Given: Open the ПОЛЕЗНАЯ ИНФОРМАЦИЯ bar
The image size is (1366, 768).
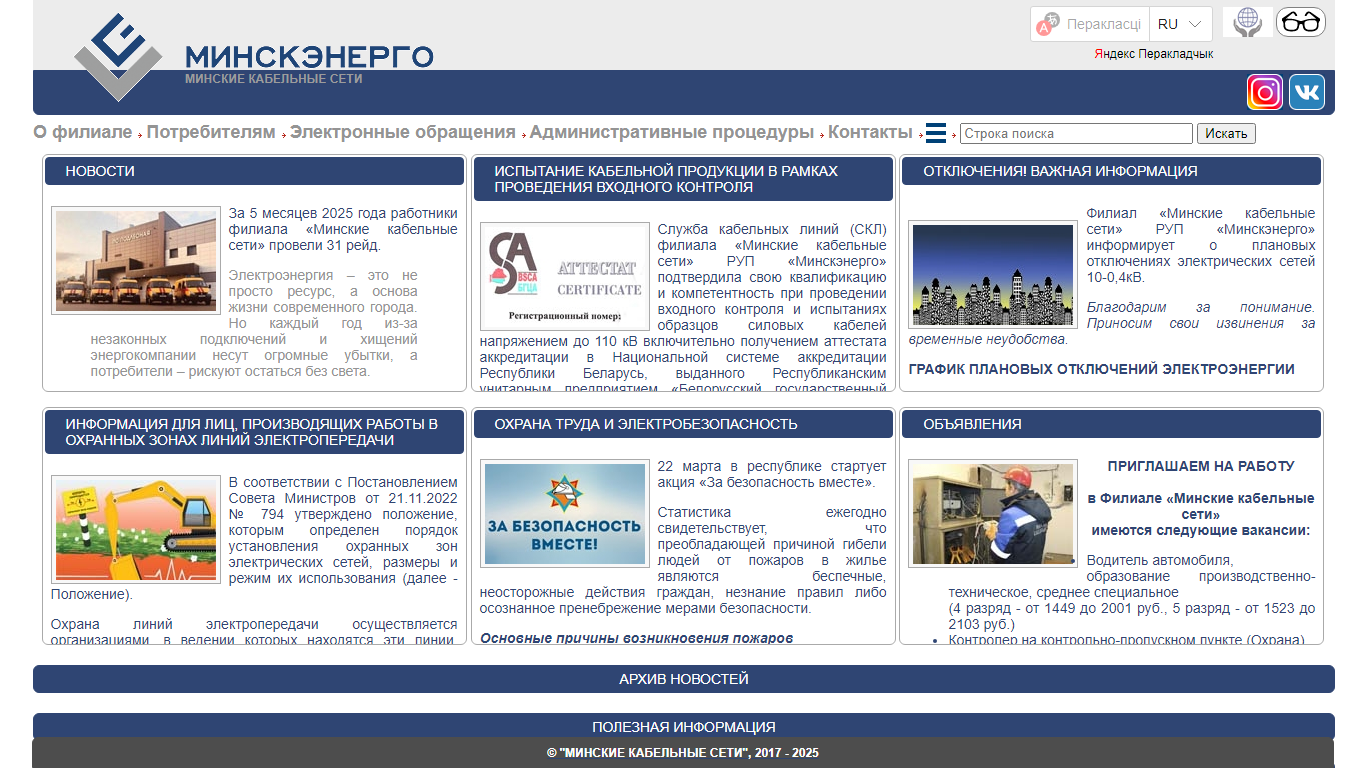Looking at the screenshot, I should pos(684,727).
